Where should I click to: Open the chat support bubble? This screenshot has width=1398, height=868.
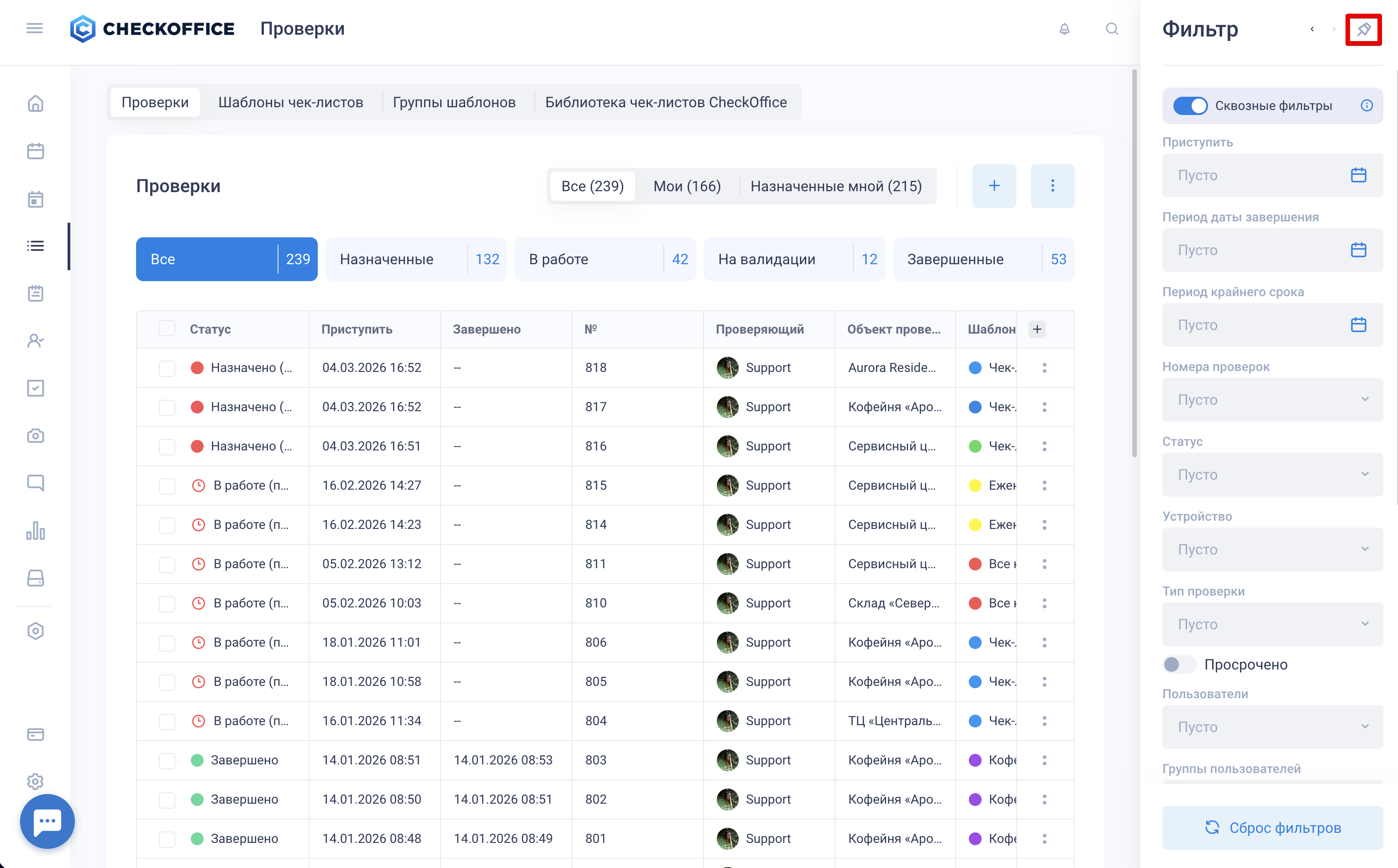point(47,821)
